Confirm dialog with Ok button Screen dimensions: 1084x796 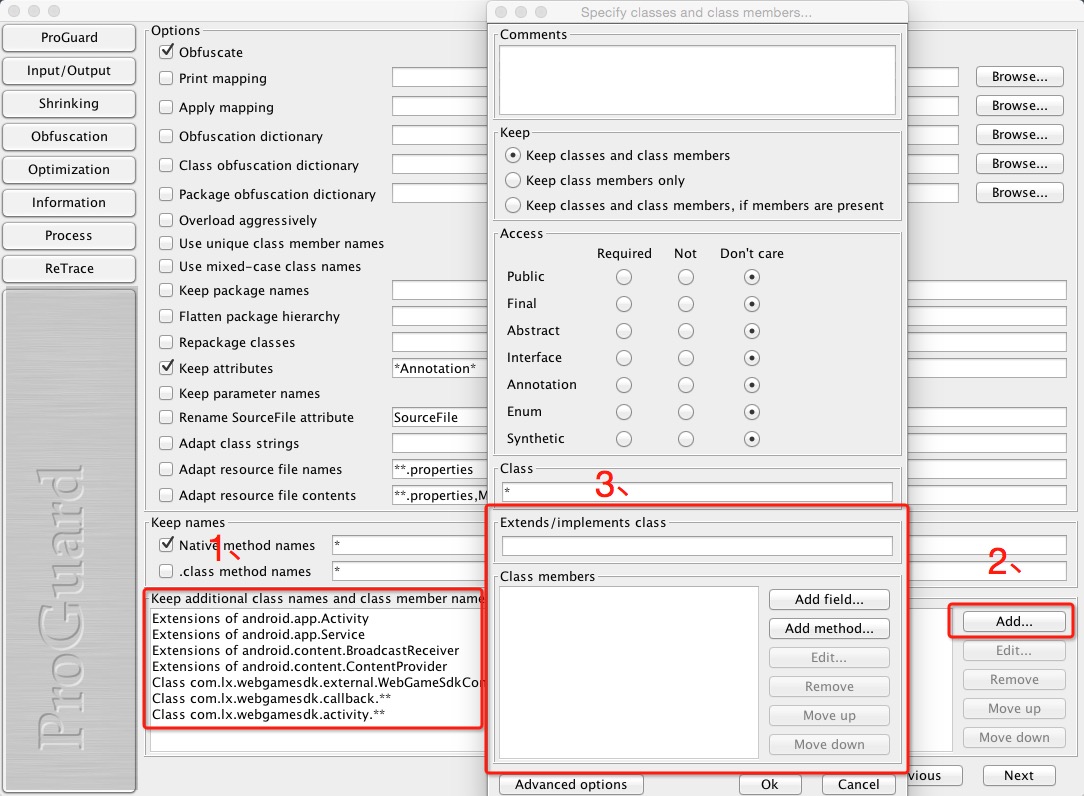(x=769, y=784)
